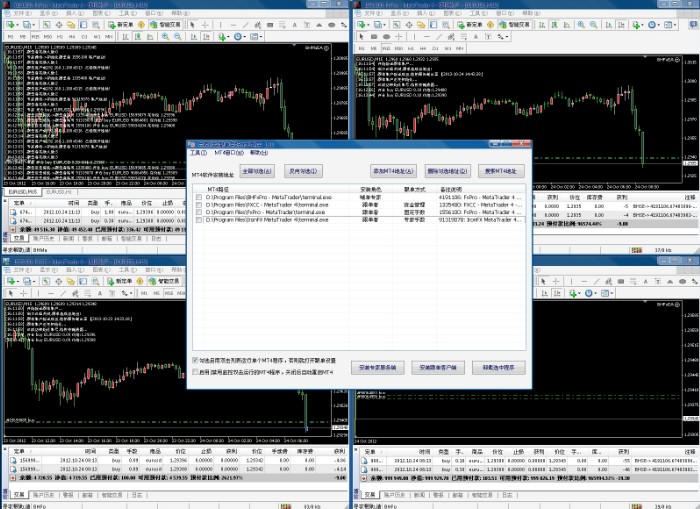Open 帮助(H) menu in the center dialog

[x=259, y=153]
